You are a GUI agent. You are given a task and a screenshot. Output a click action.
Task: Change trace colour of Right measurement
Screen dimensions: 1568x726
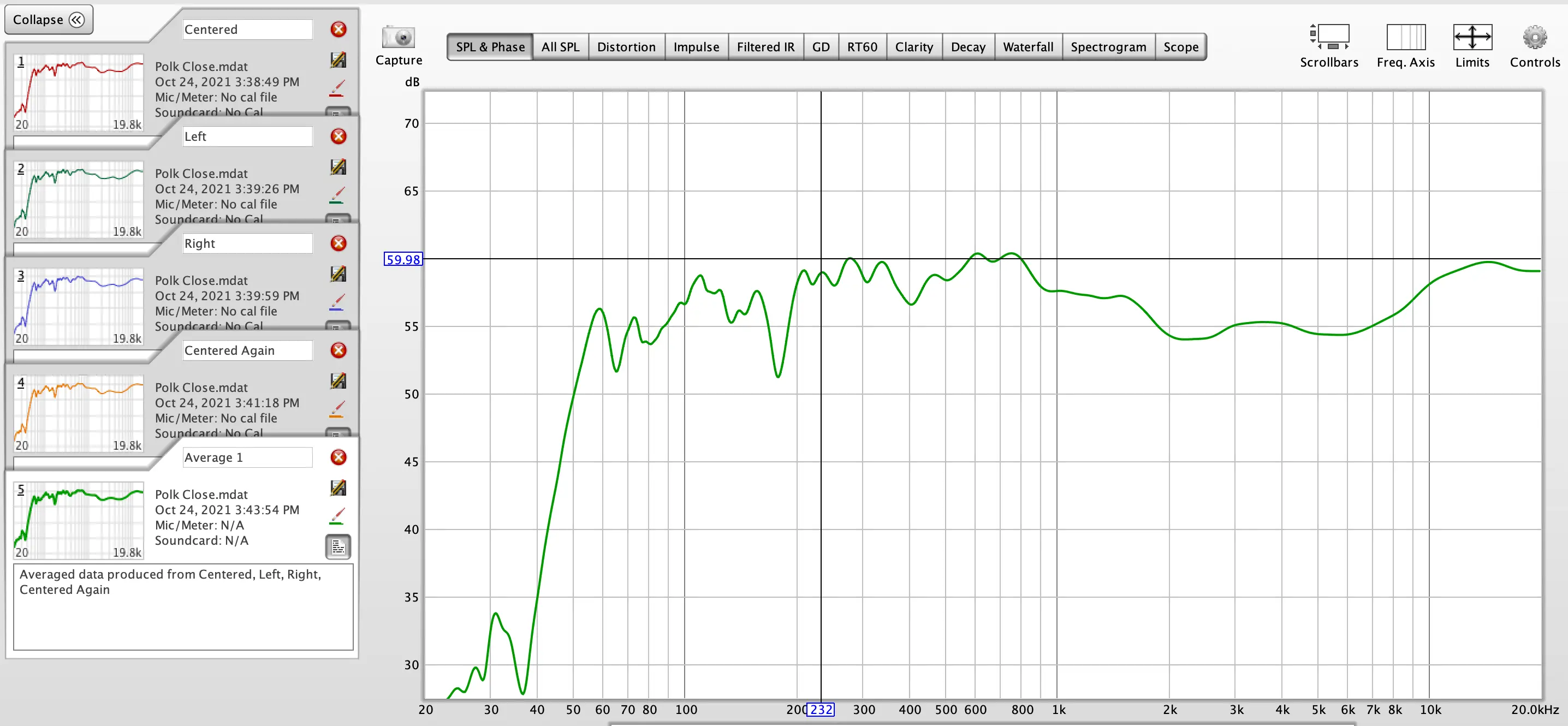(x=337, y=302)
